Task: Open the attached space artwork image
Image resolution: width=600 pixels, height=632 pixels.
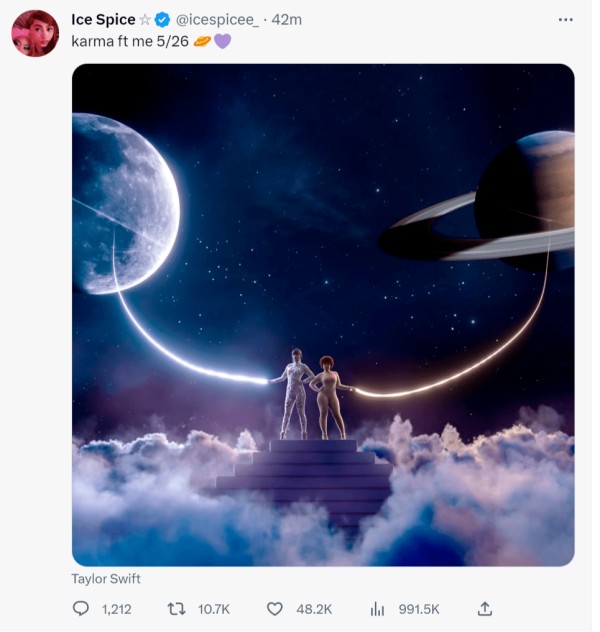Action: click(323, 315)
